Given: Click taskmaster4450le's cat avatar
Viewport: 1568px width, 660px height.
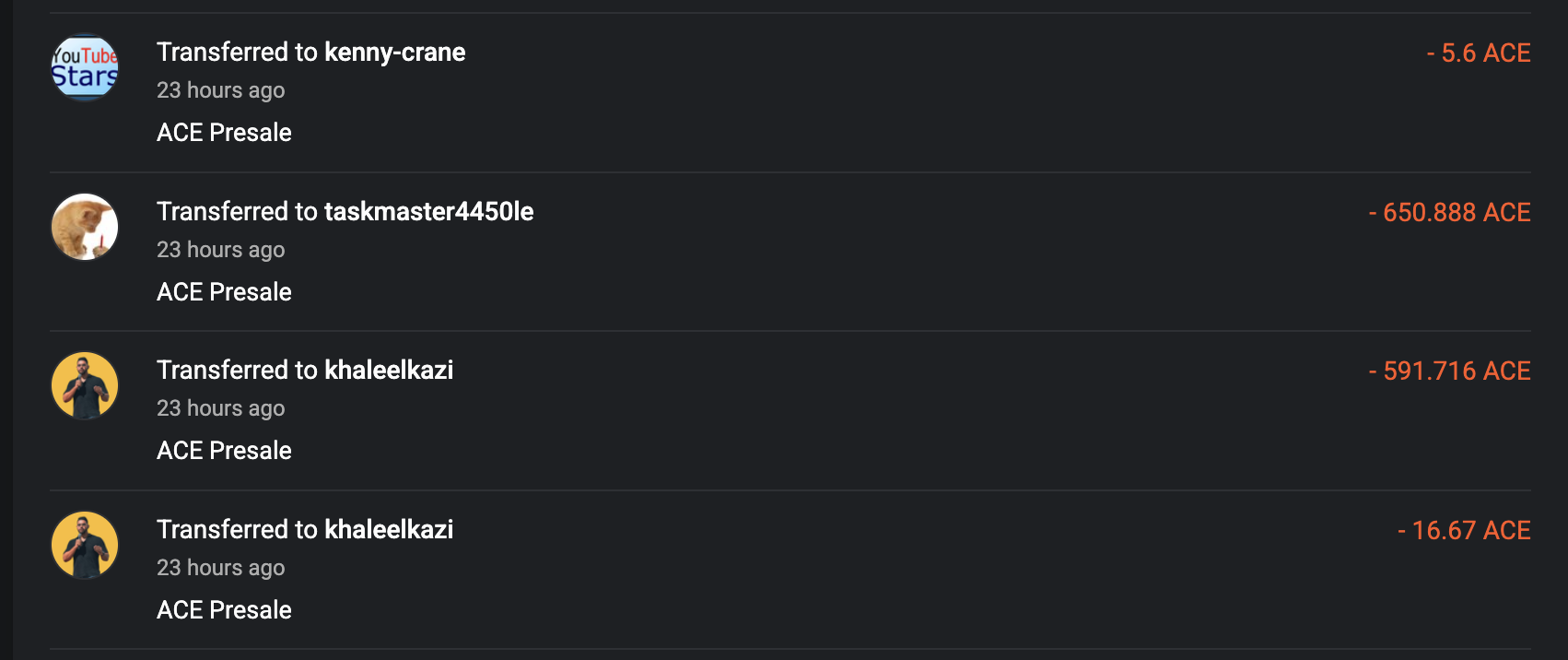Looking at the screenshot, I should (85, 227).
